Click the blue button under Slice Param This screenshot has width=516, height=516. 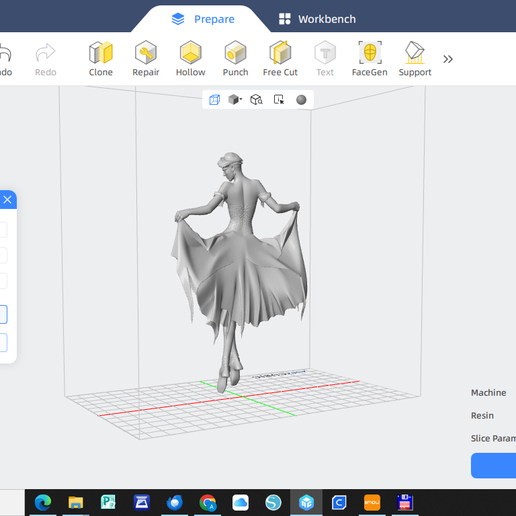493,465
